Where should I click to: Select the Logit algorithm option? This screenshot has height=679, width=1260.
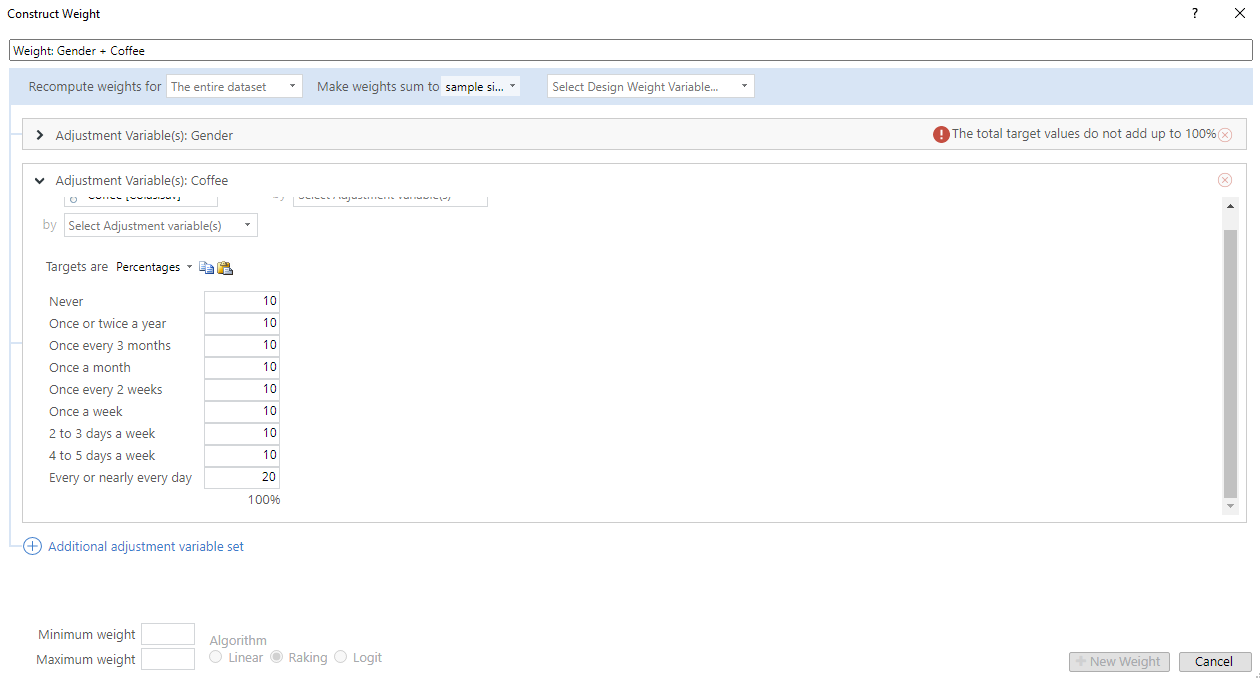tap(341, 657)
